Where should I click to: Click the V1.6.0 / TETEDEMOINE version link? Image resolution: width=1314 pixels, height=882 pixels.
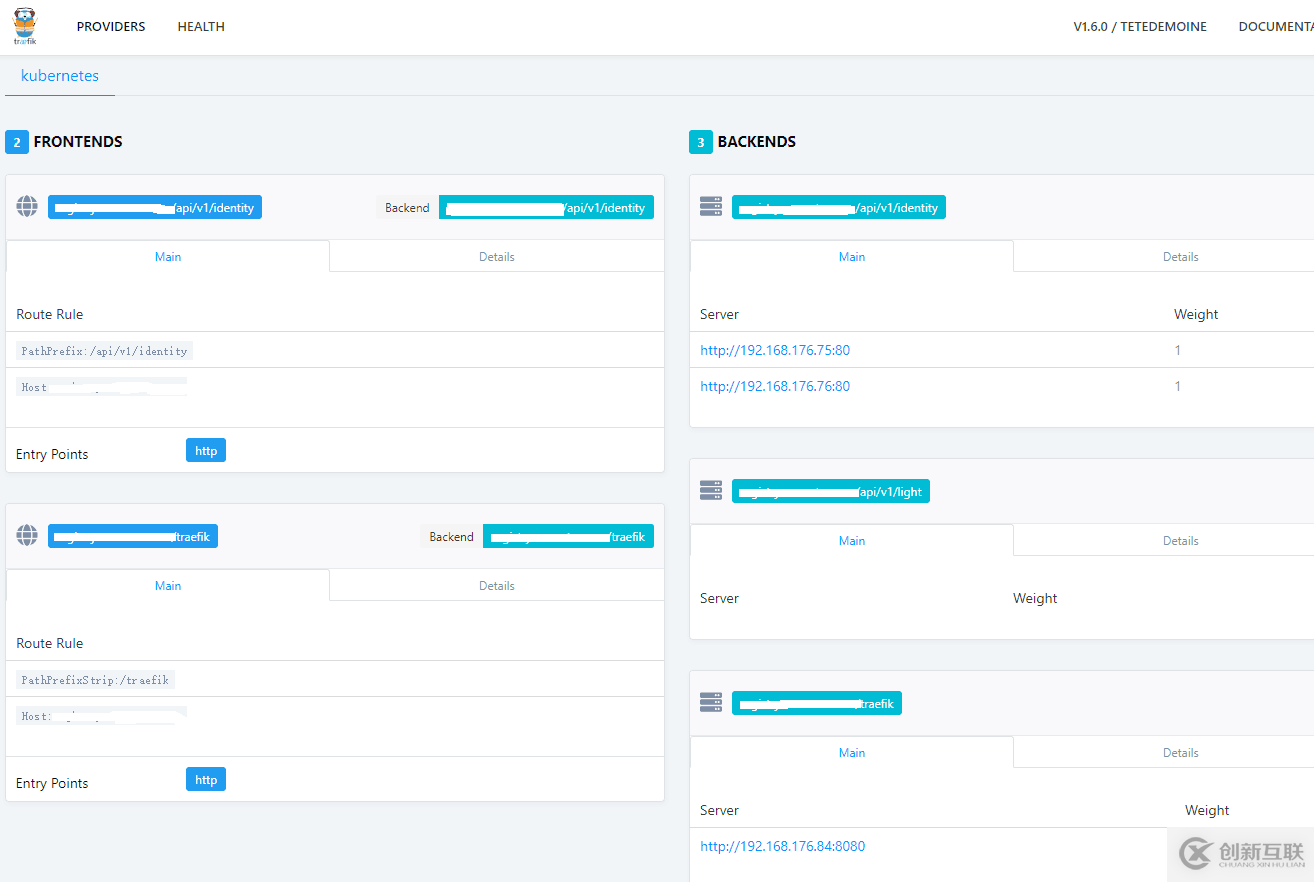[x=1140, y=27]
